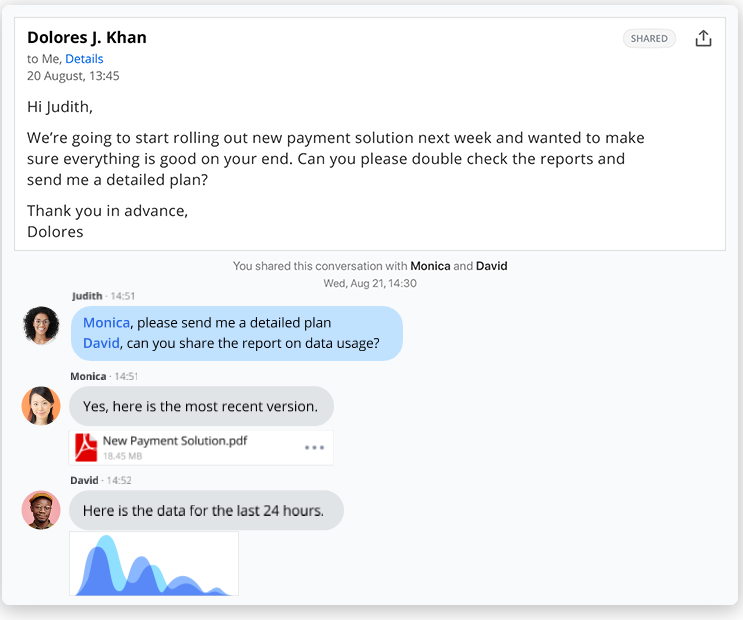Click sender name Dolores J. Khan
743x620 pixels.
point(87,38)
